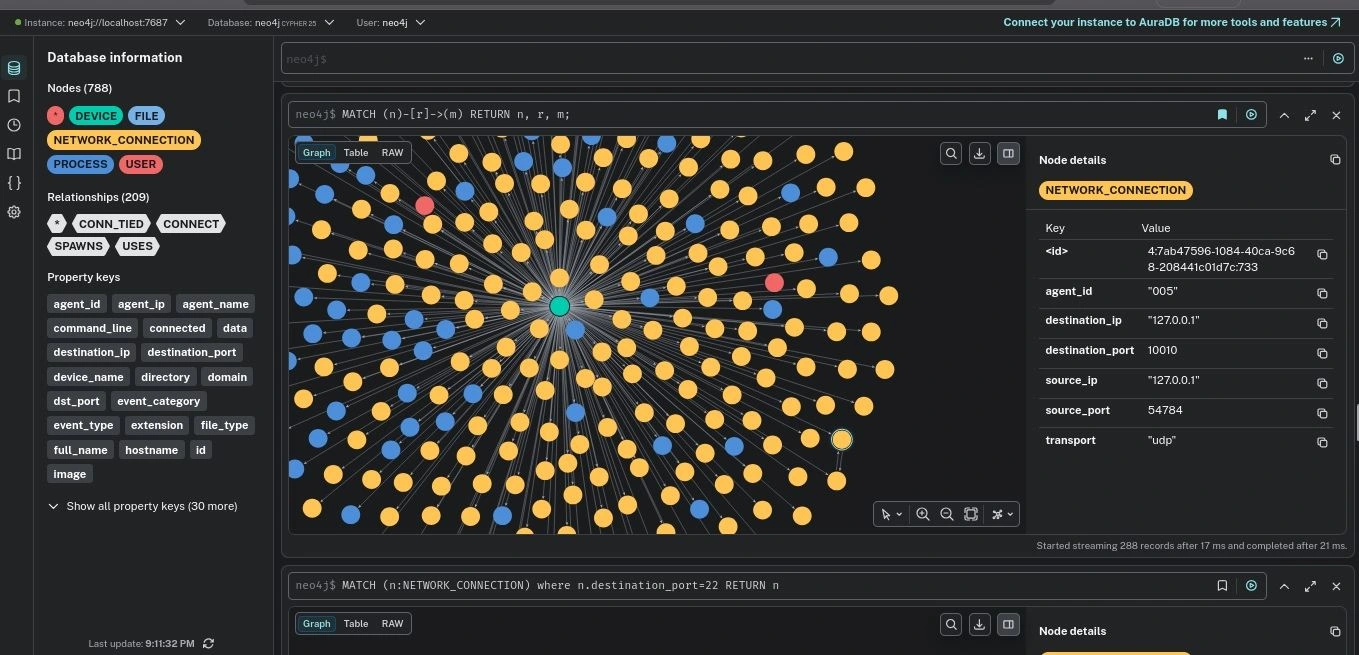Collapse the MATCH (n)-[r]->(m) result frame
This screenshot has width=1359, height=655.
[x=1284, y=115]
